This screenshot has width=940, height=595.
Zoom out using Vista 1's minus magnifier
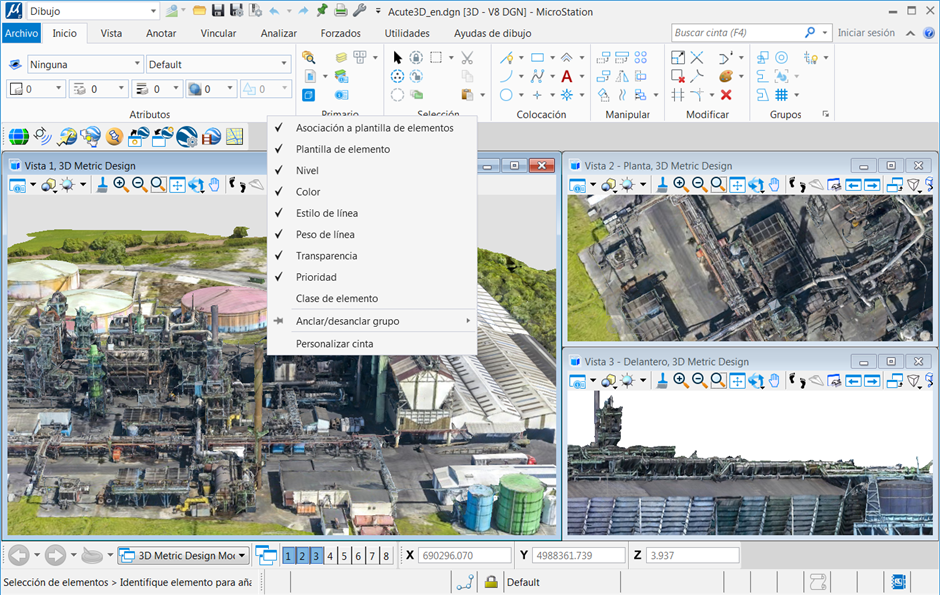click(x=140, y=185)
